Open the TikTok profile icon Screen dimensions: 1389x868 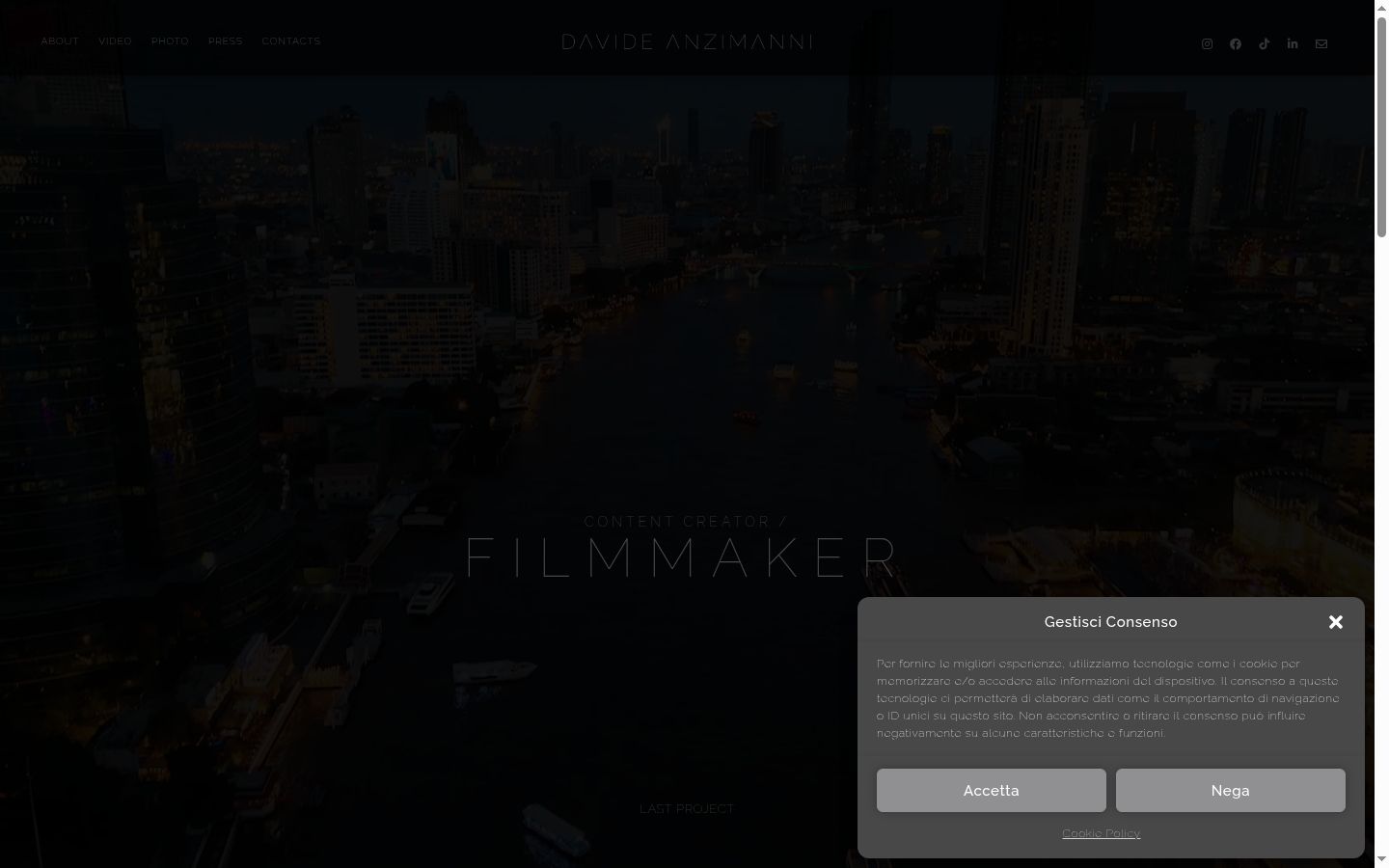point(1264,43)
